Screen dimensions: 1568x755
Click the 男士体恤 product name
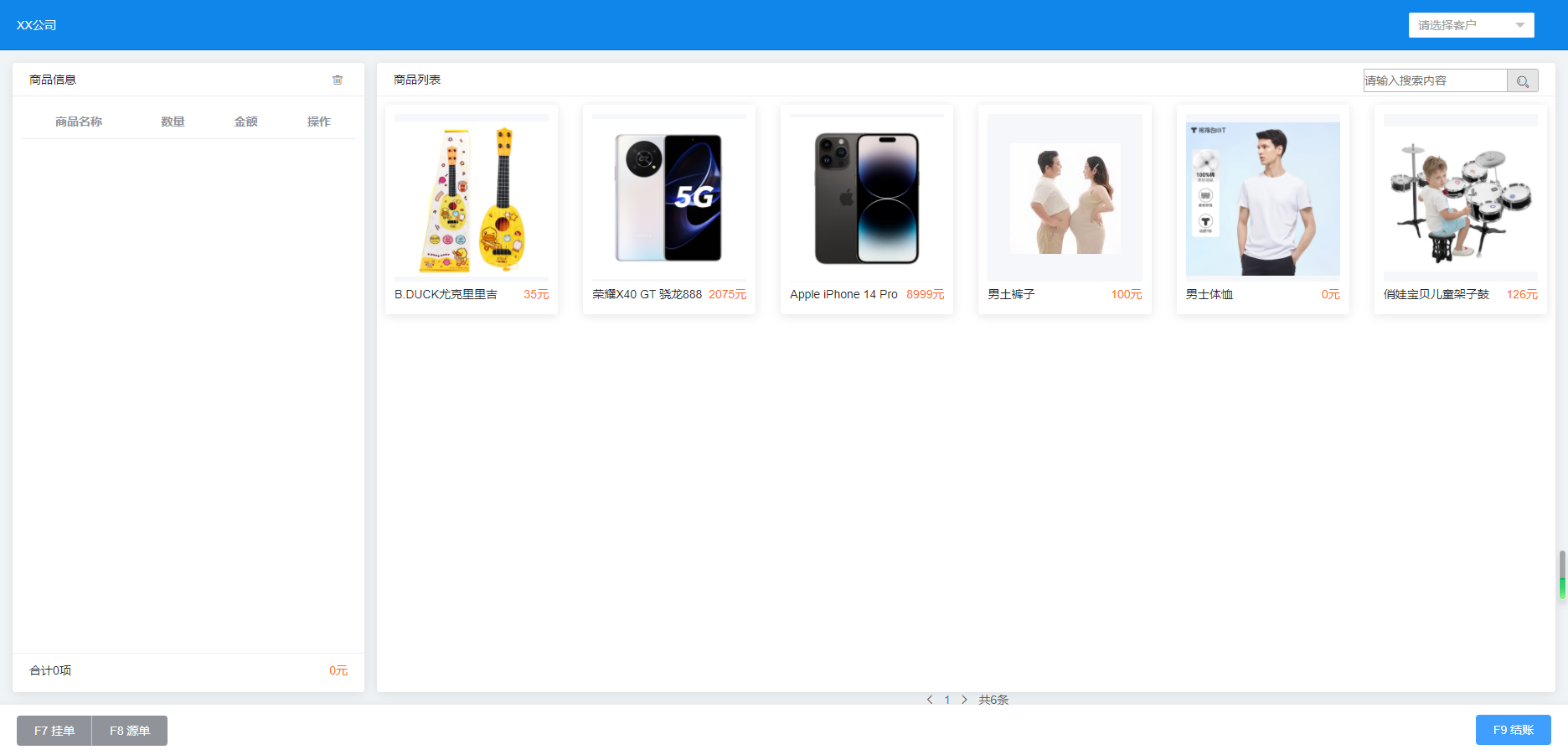(x=1210, y=294)
